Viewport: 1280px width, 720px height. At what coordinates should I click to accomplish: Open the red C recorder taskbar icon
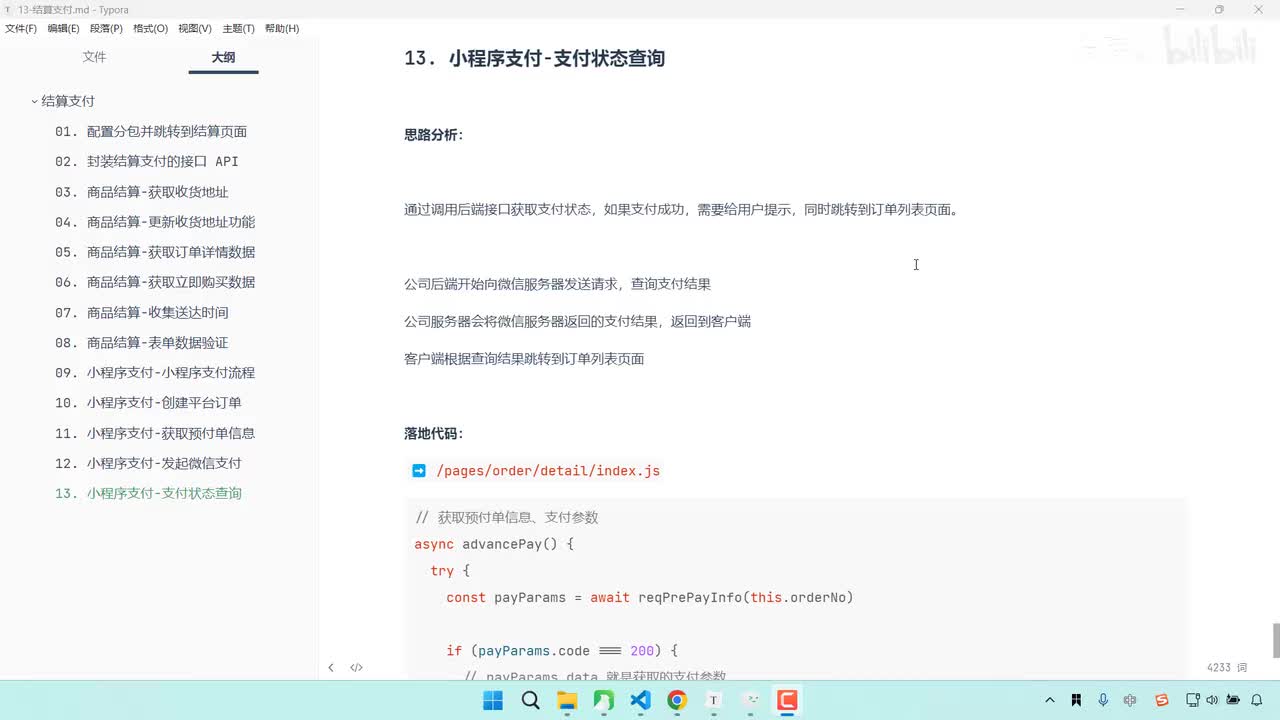(x=787, y=700)
